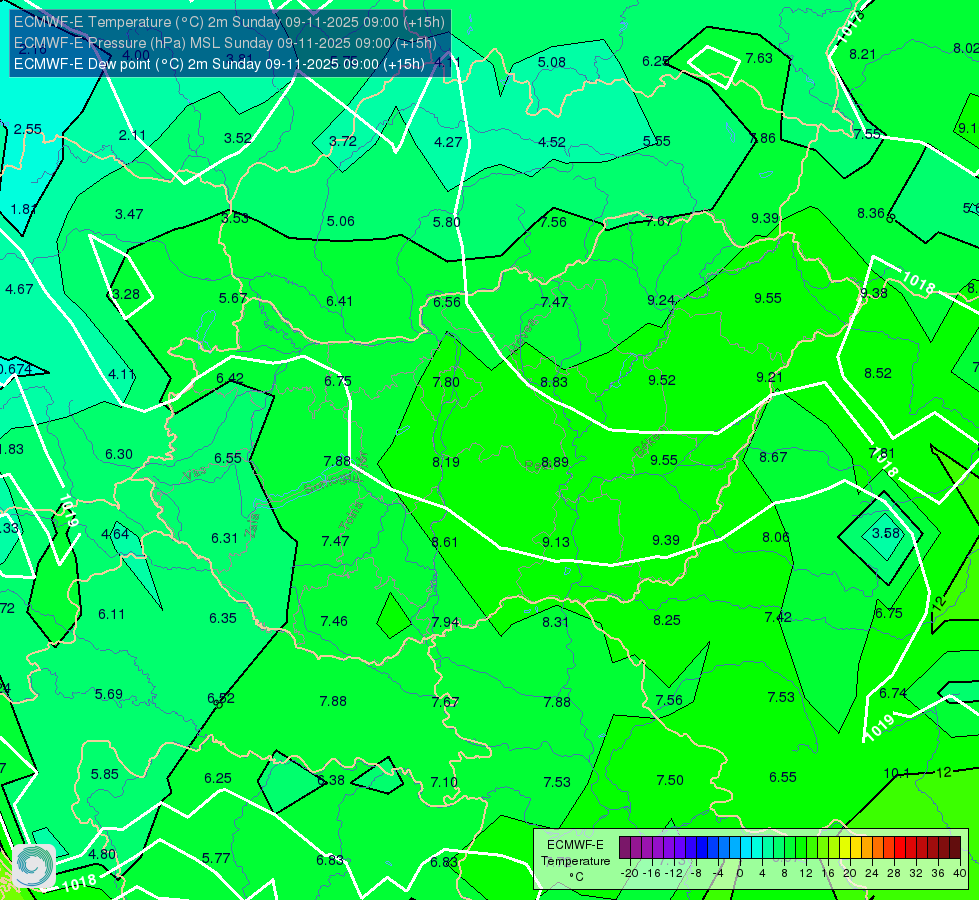The height and width of the screenshot is (900, 979).
Task: Click the 3.28 value inside the white polygon
Action: [x=125, y=294]
